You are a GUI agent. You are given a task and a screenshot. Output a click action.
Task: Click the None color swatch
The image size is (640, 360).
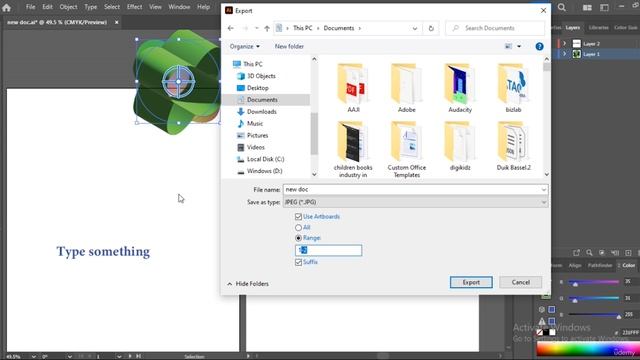click(x=540, y=333)
